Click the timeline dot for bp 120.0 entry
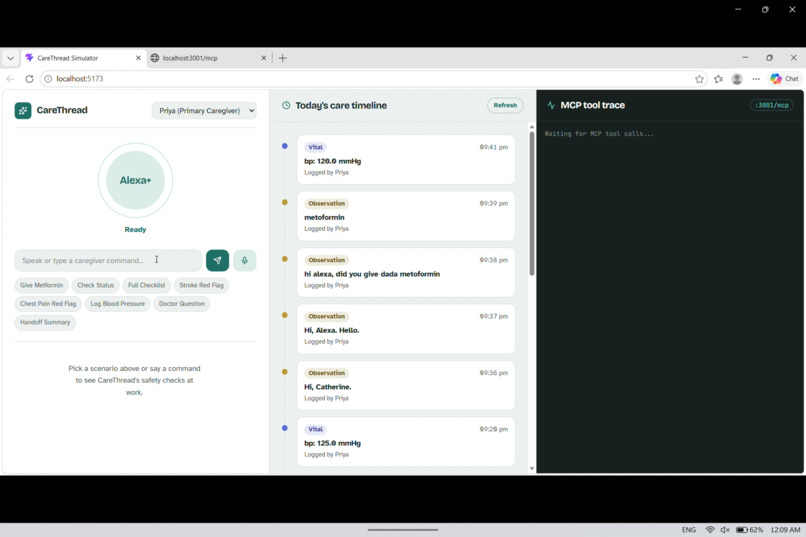806x537 pixels. (285, 146)
